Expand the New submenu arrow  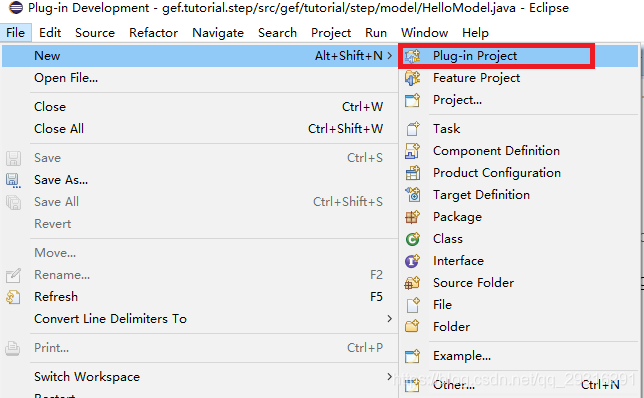pyautogui.click(x=390, y=55)
